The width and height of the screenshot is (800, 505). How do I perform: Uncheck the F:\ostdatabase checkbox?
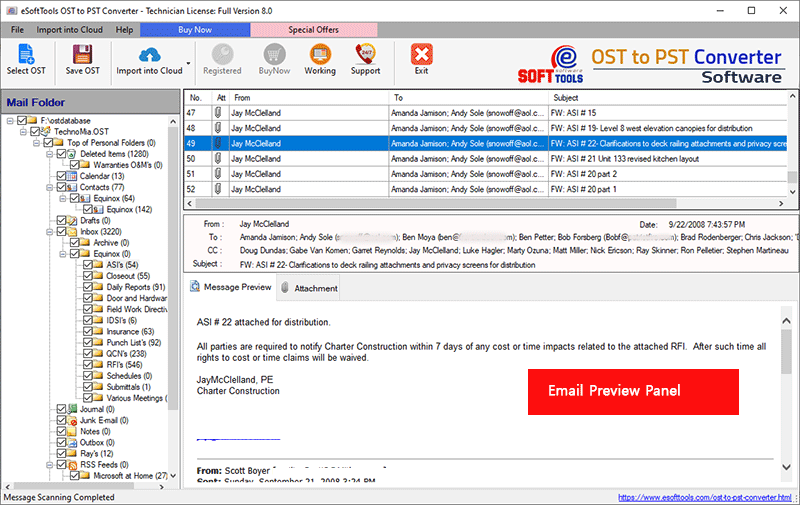click(22, 120)
